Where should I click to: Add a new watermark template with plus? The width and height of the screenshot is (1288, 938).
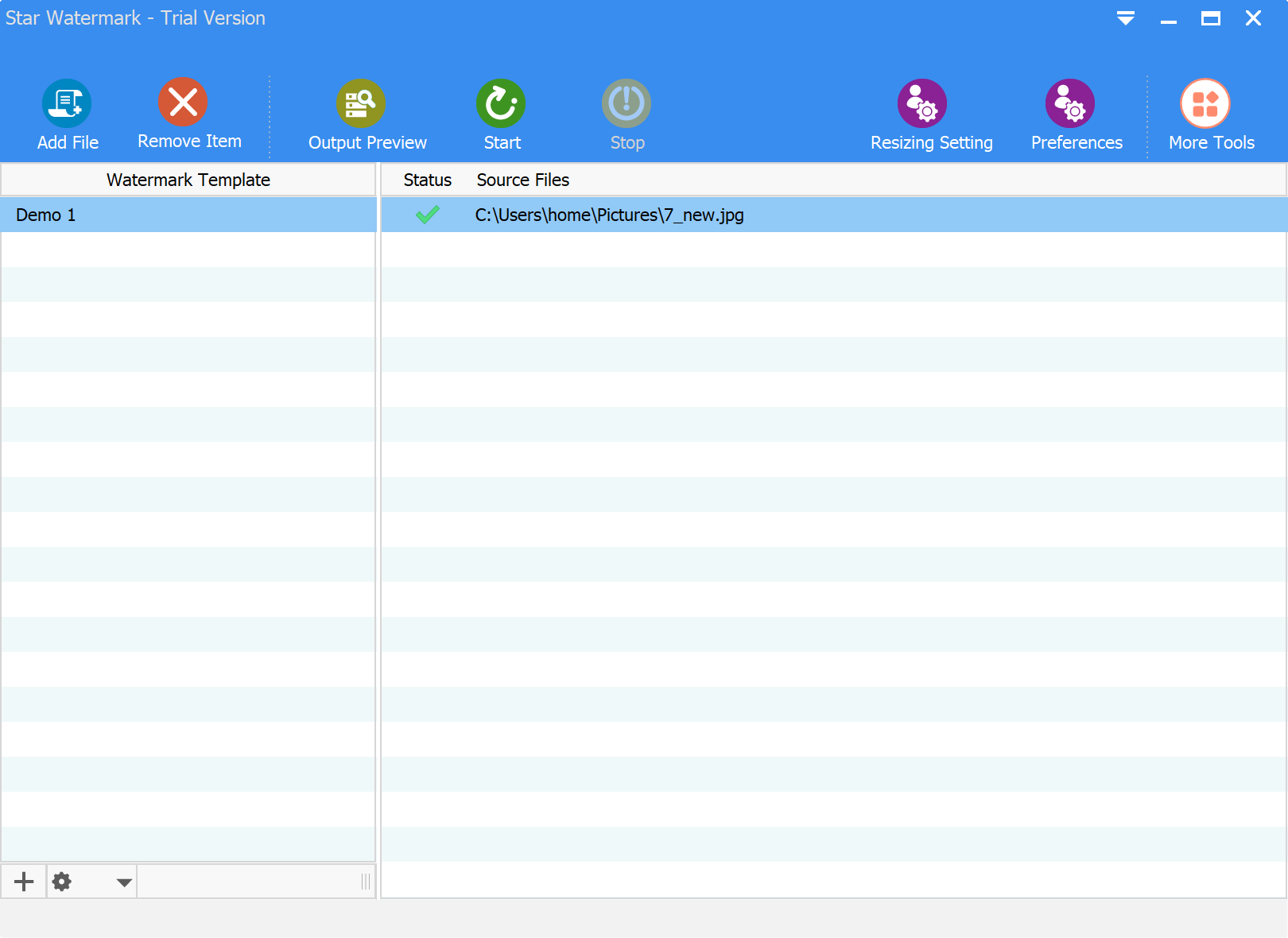[x=24, y=882]
